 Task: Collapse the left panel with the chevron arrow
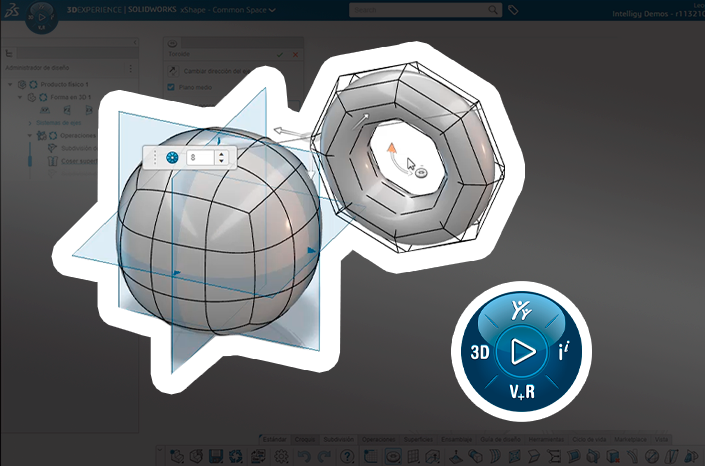[135, 42]
